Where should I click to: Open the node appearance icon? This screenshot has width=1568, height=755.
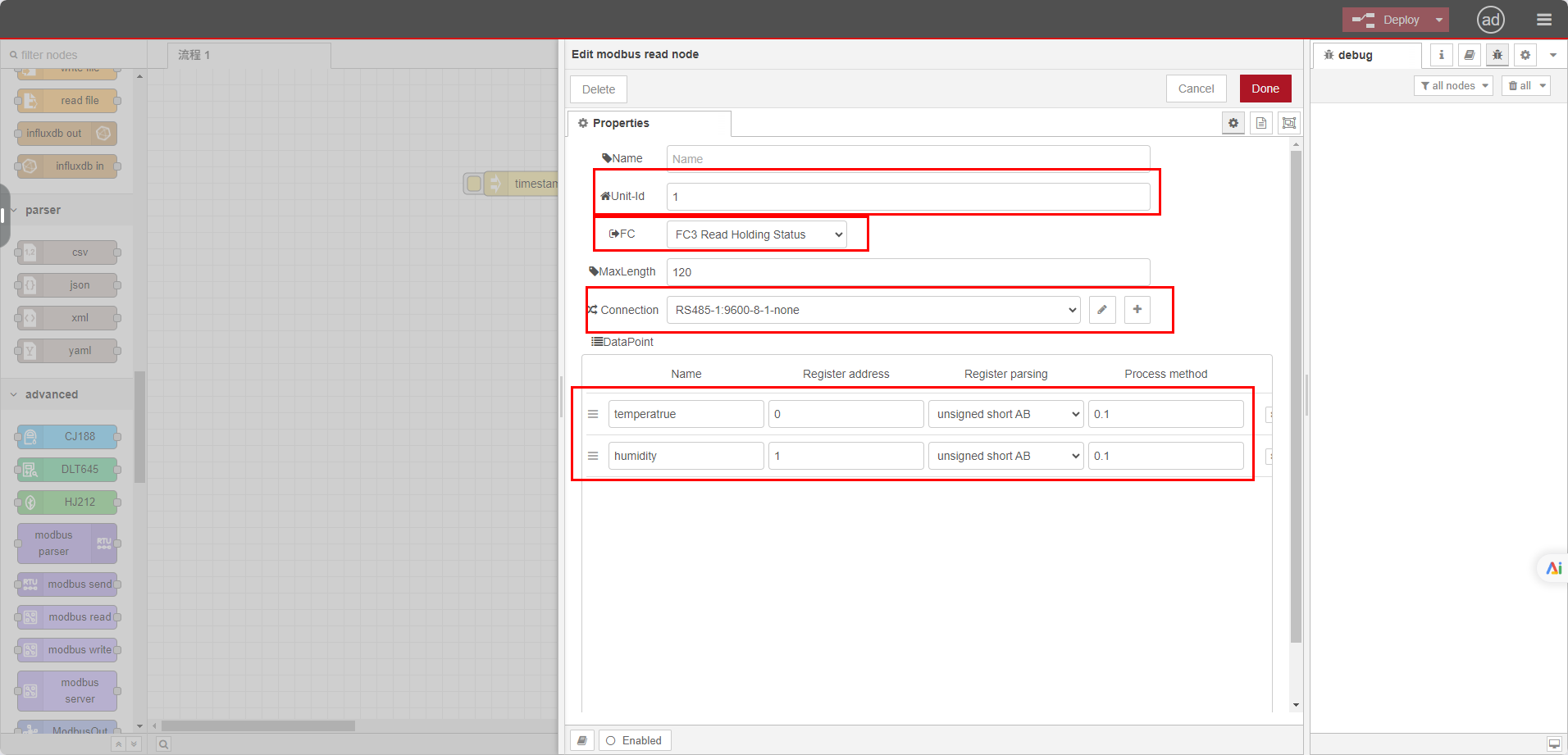coord(1289,123)
